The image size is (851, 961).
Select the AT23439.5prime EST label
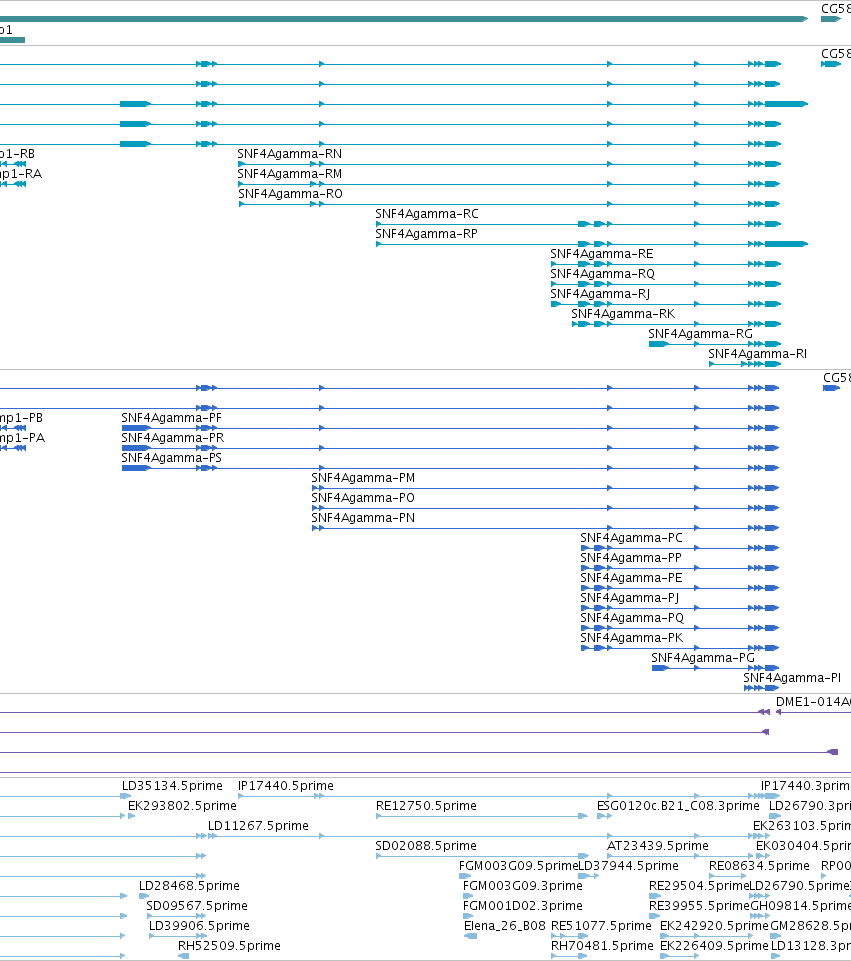point(657,846)
